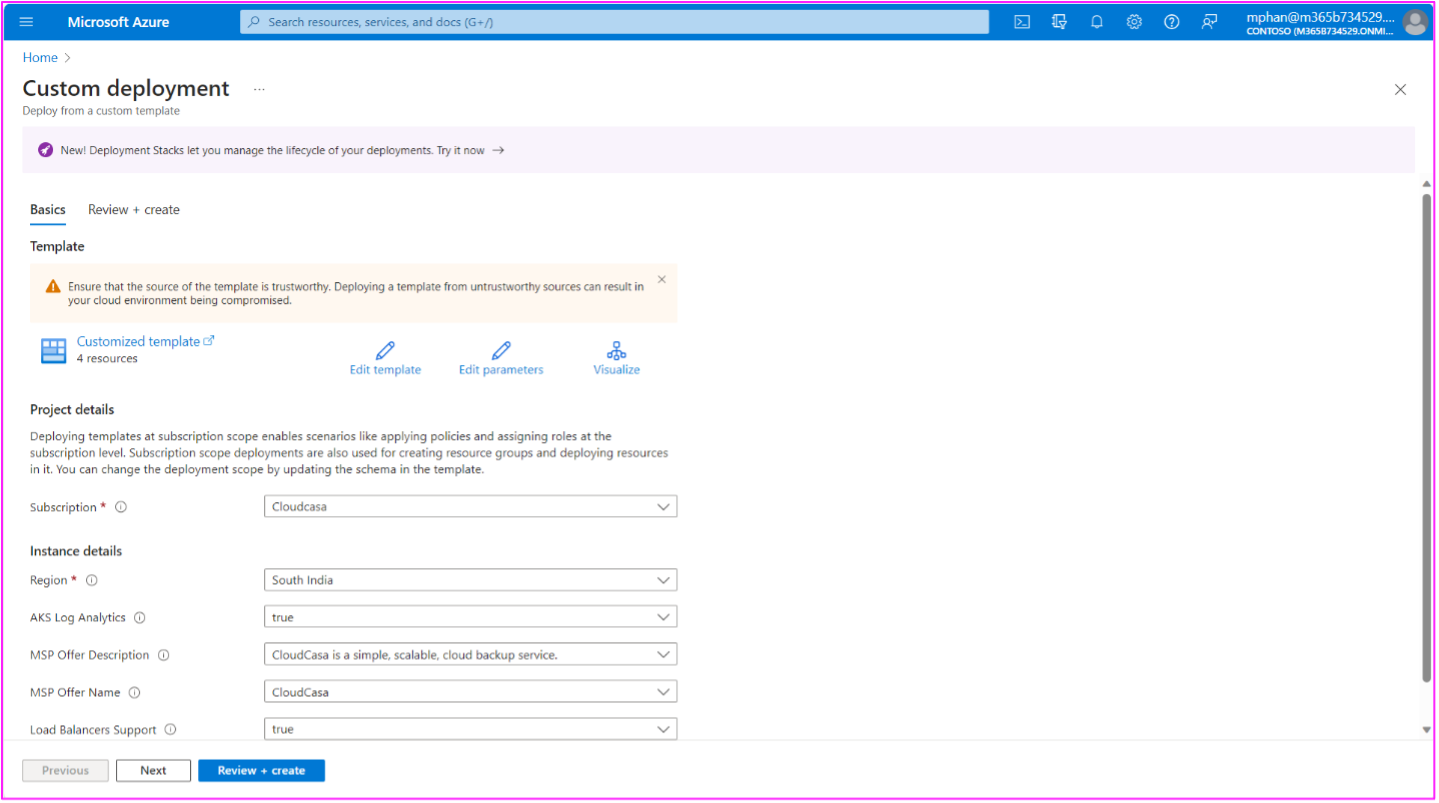Click the customized template grid icon
Screen dimensions: 1439x803
pos(52,350)
